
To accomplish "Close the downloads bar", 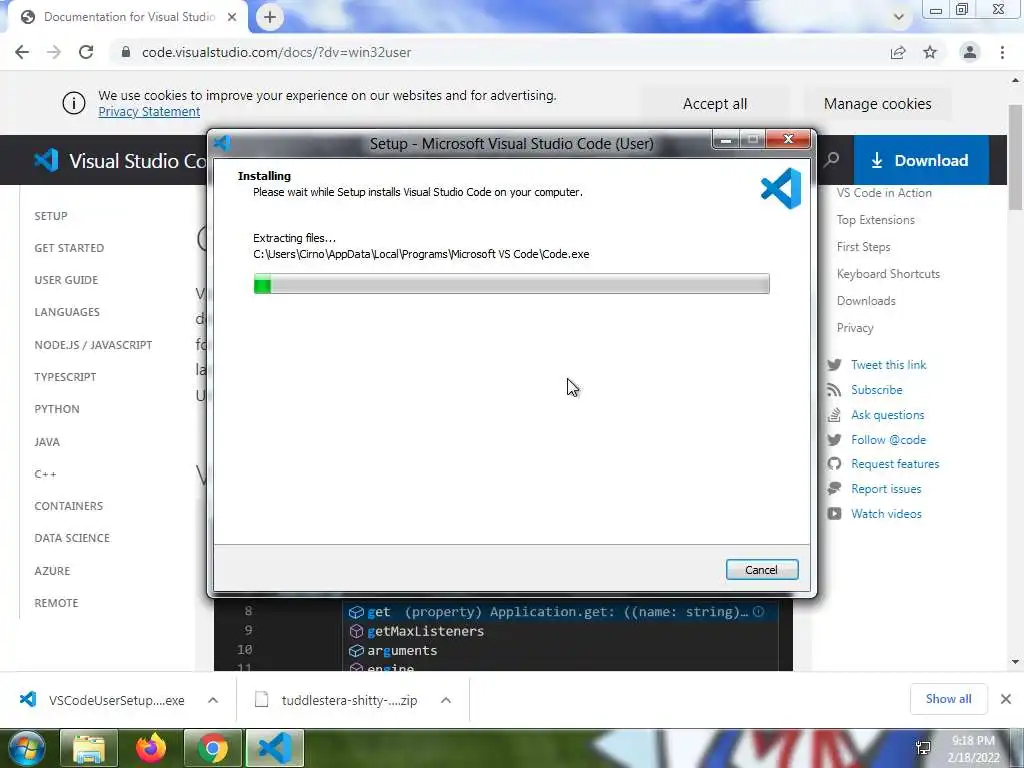I will 1006,699.
